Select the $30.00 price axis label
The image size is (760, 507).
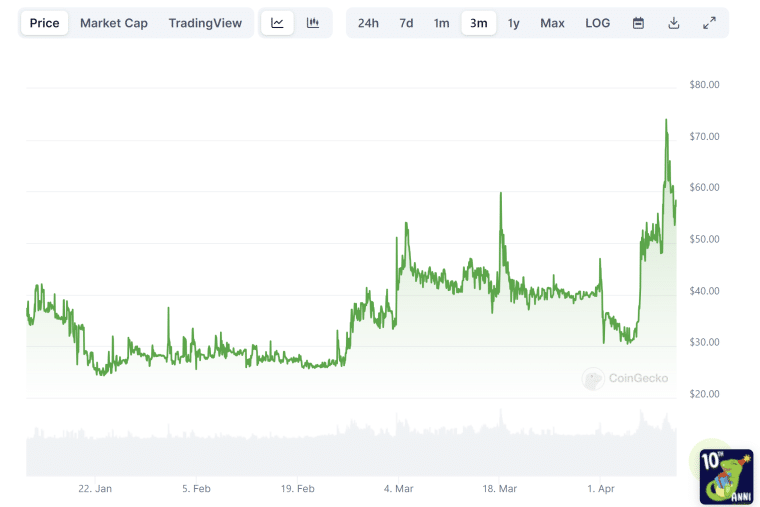pyautogui.click(x=704, y=342)
